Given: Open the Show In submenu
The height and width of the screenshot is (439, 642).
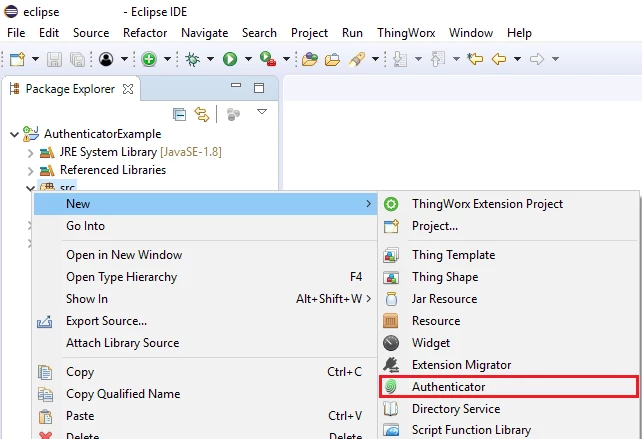Looking at the screenshot, I should (205, 299).
